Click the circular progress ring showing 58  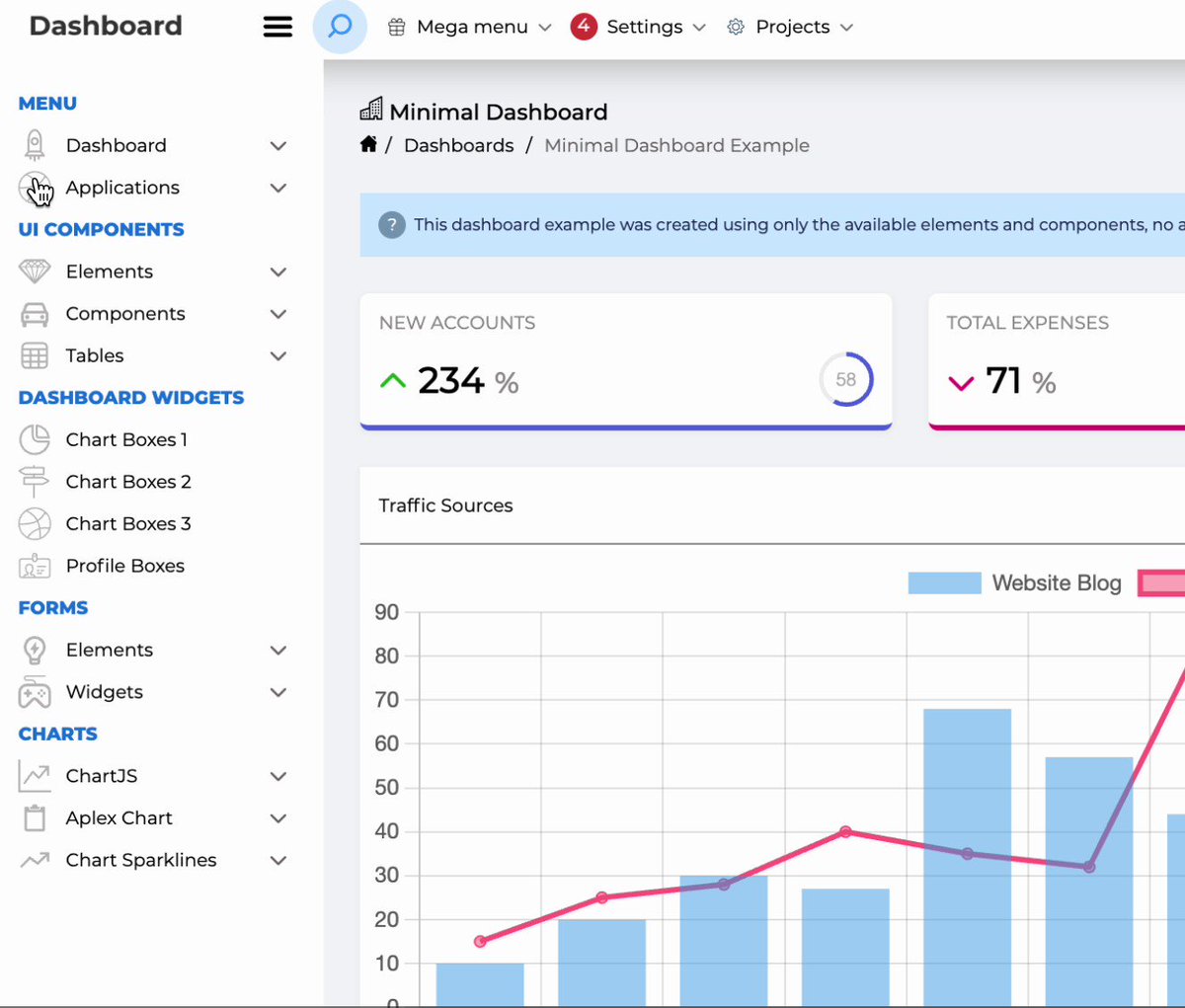pos(846,379)
